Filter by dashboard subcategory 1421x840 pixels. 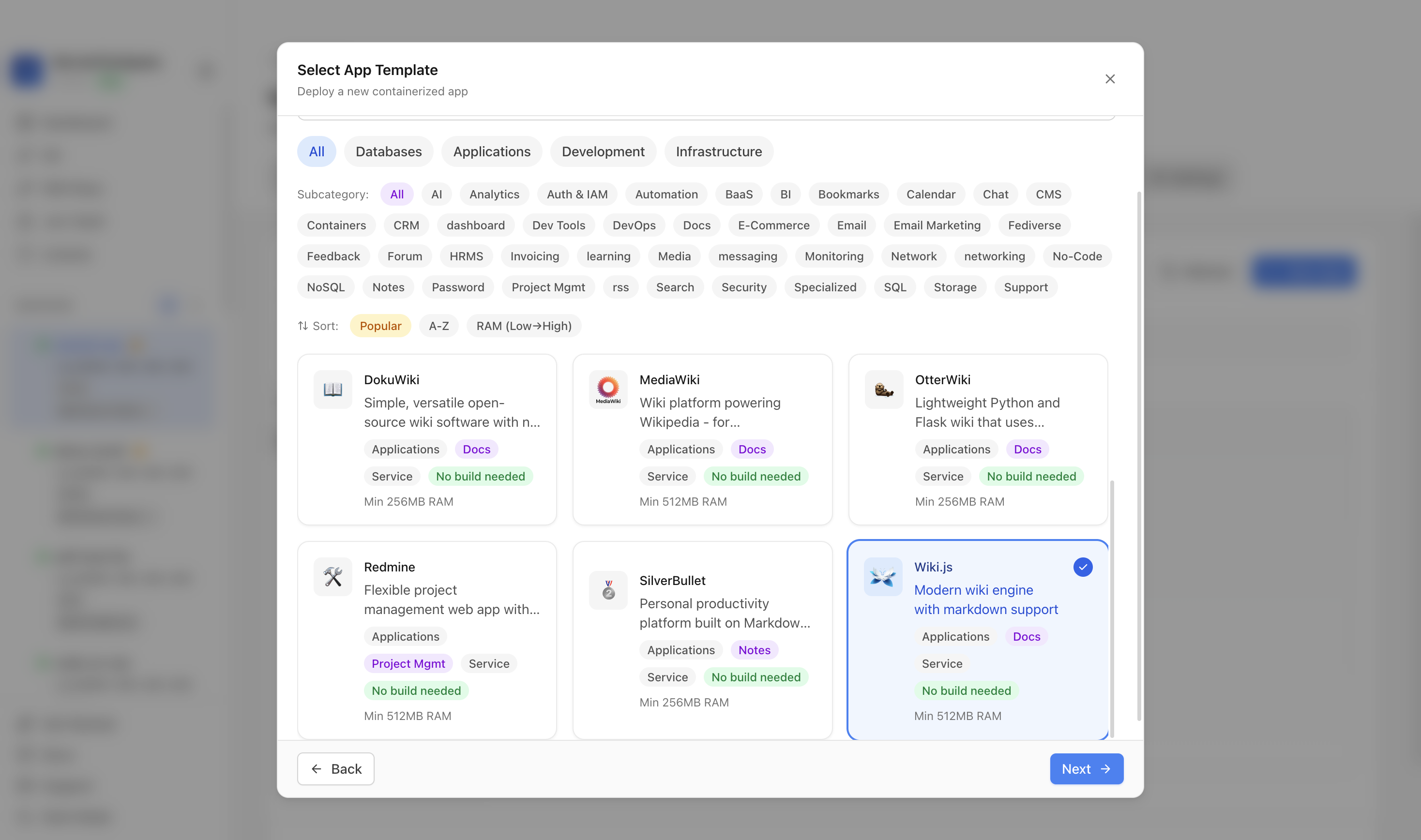(476, 225)
